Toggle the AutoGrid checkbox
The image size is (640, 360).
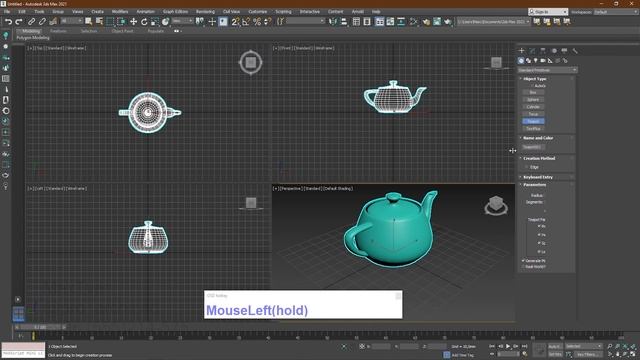pos(531,86)
